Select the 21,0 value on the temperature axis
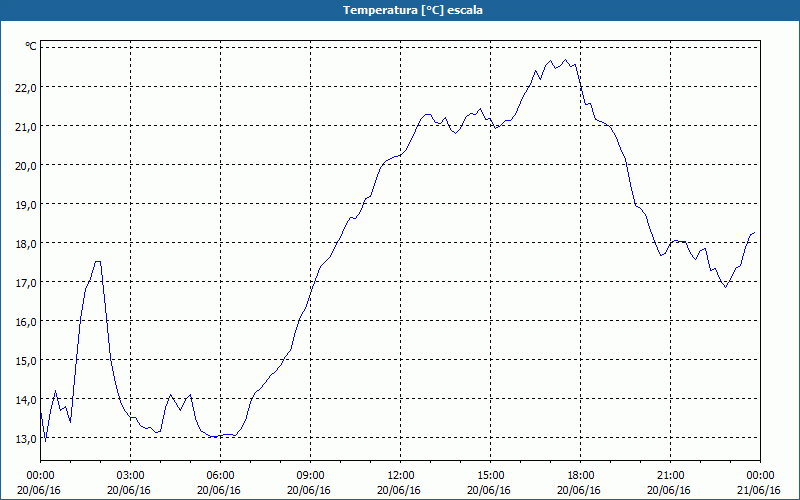Viewport: 800px width, 500px height. click(26, 127)
